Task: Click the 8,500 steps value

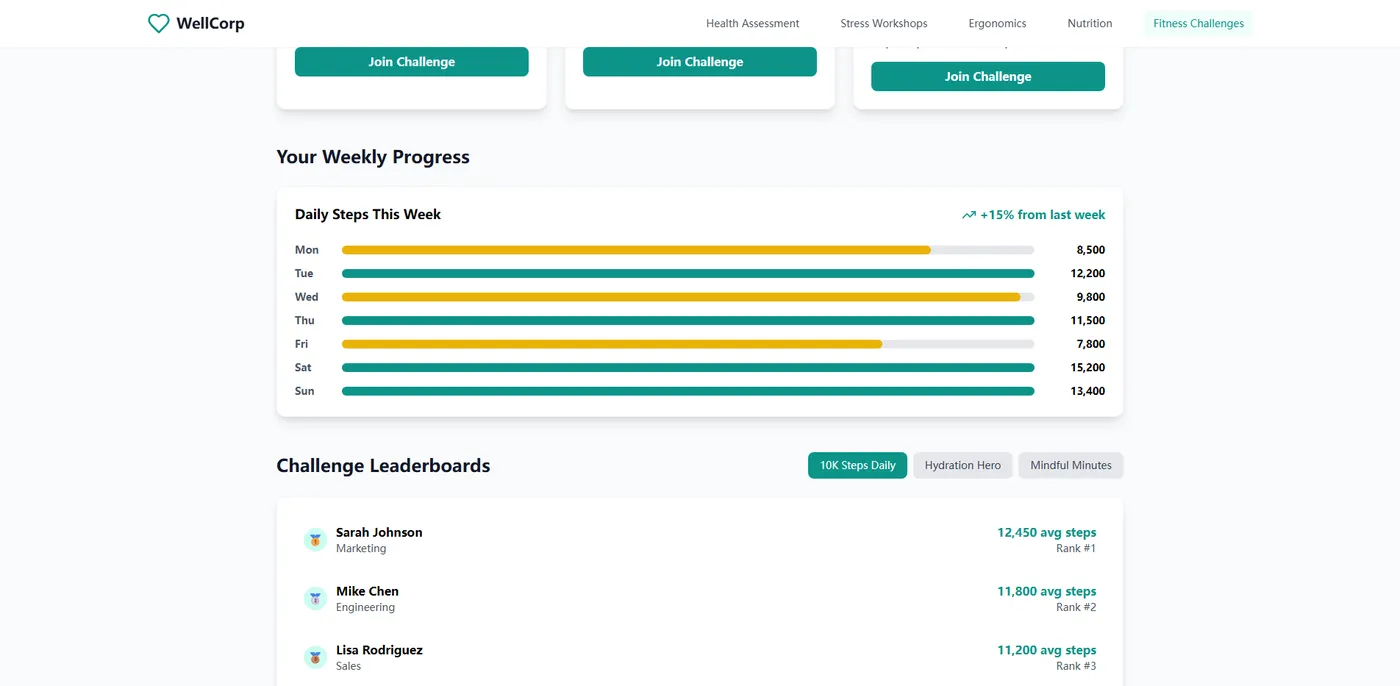Action: point(1090,250)
